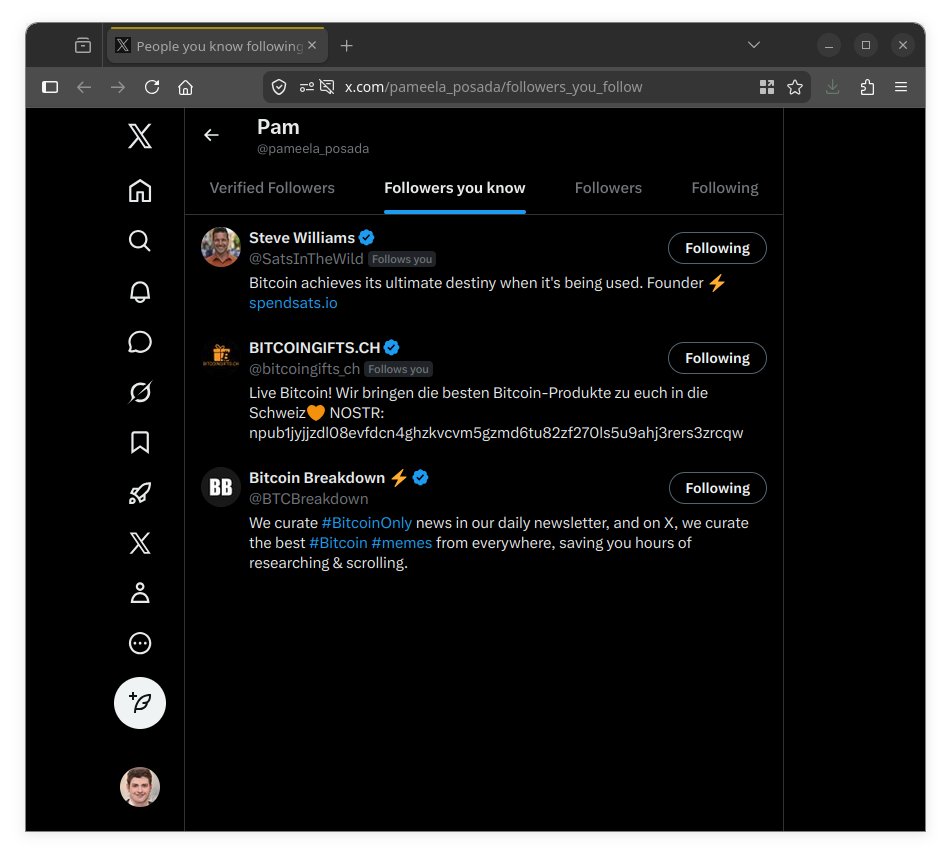Open Premium X icon in the sidebar
Viewport: 951px width, 860px height.
click(x=139, y=543)
